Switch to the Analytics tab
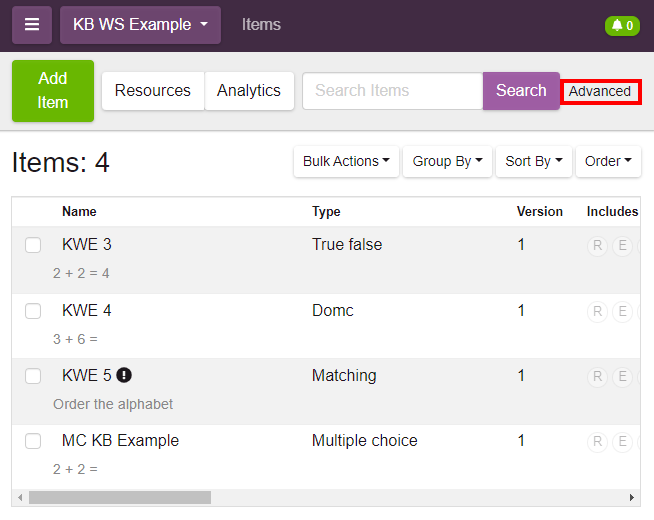Image resolution: width=654 pixels, height=520 pixels. 249,91
